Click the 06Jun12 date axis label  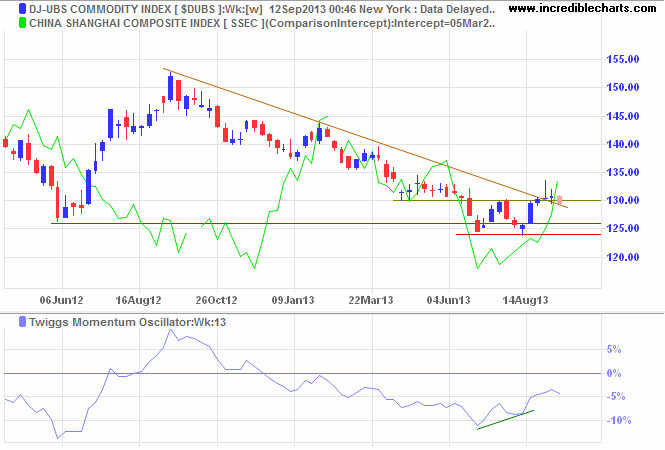coord(61,300)
